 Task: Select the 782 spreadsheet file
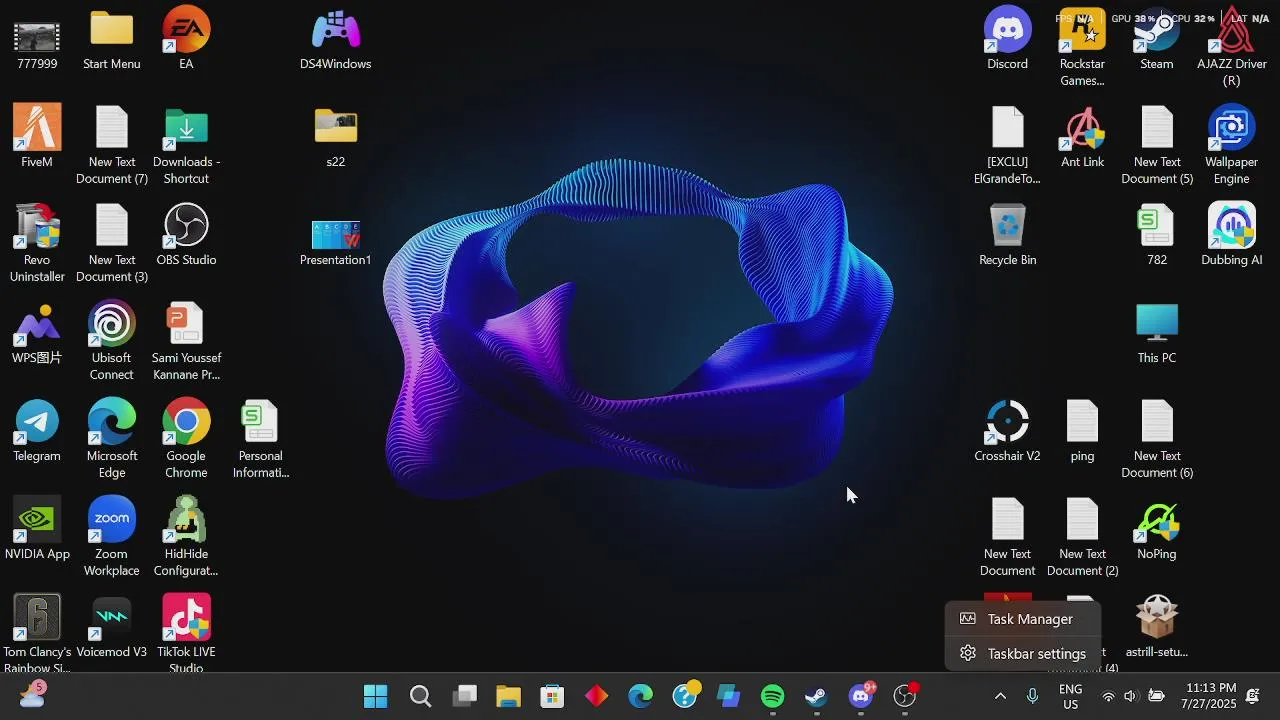pyautogui.click(x=1157, y=235)
